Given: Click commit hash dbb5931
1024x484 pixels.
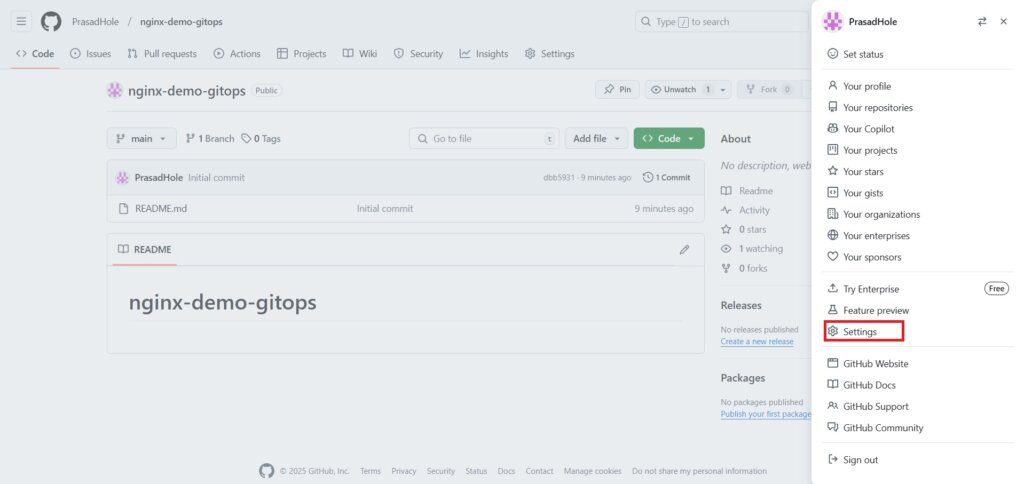Looking at the screenshot, I should (557, 178).
